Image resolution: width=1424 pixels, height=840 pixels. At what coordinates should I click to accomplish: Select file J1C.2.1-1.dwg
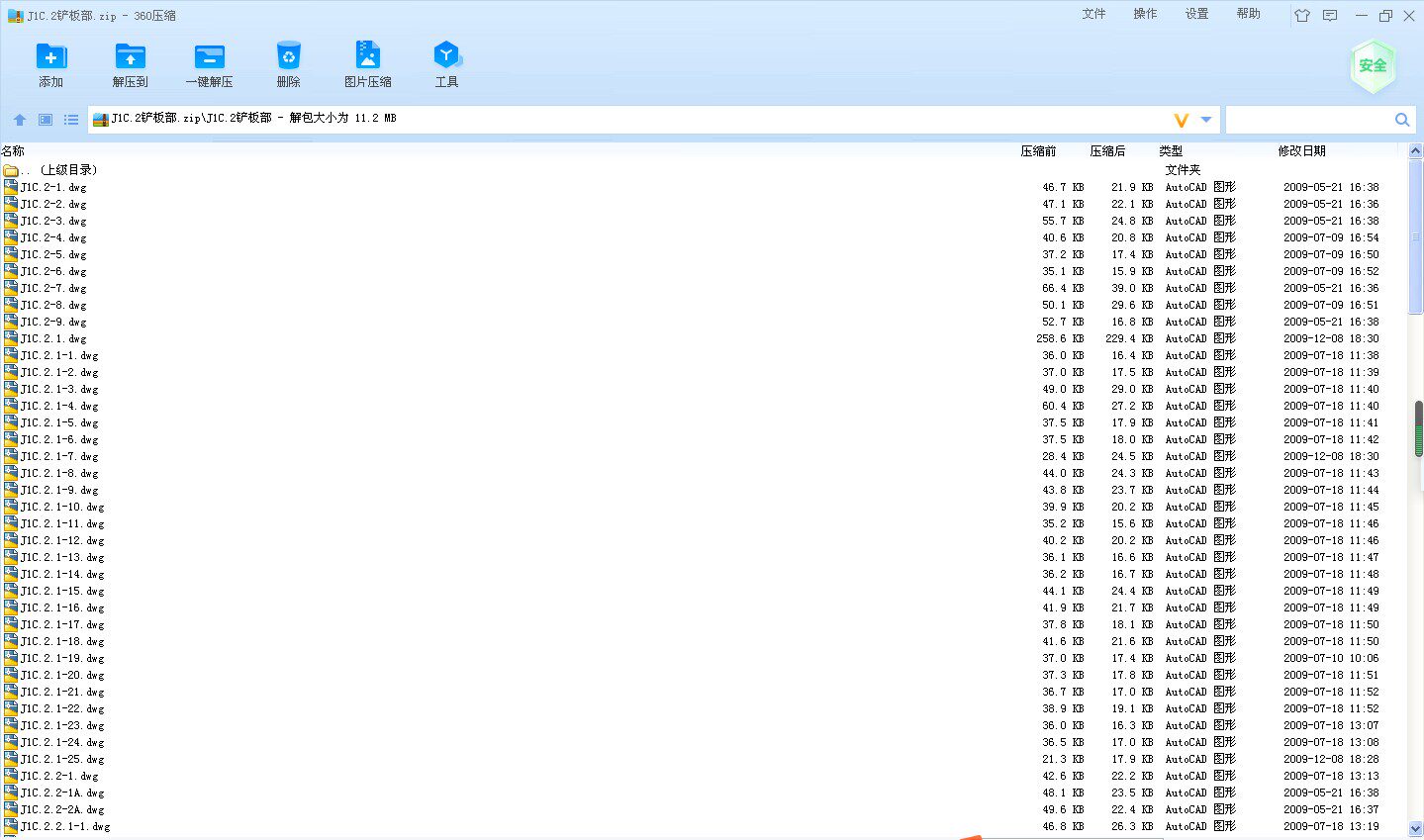[703, 355]
